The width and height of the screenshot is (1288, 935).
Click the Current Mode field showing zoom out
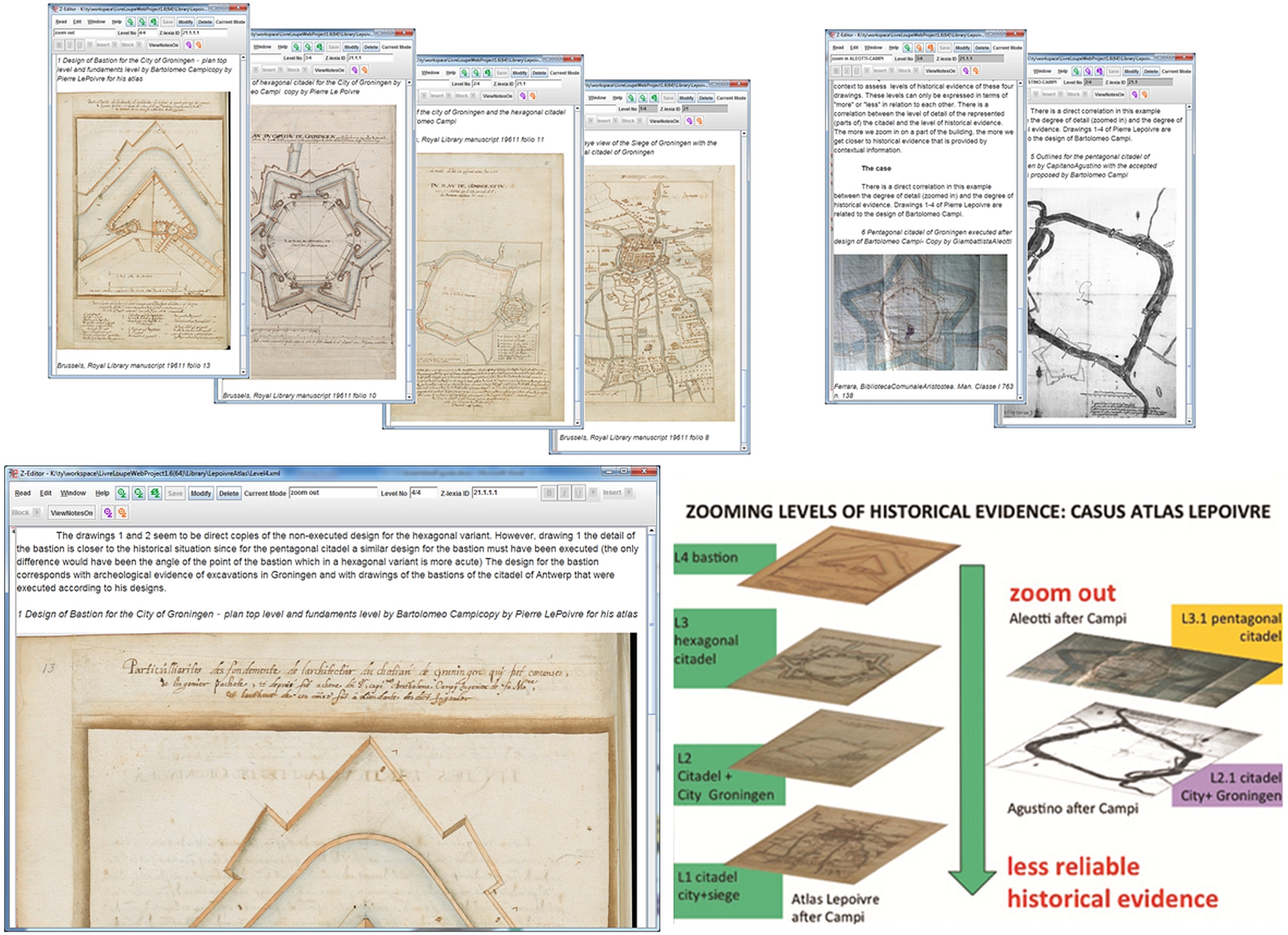333,492
